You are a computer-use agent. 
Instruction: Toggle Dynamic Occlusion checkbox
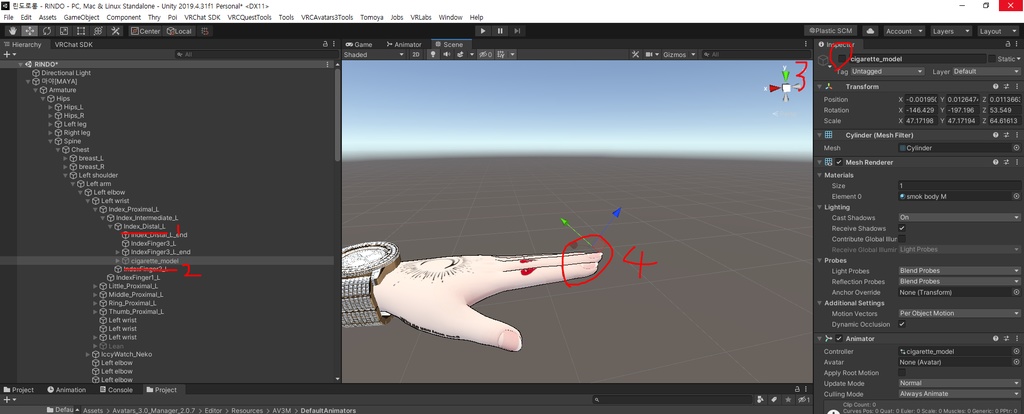[x=902, y=325]
